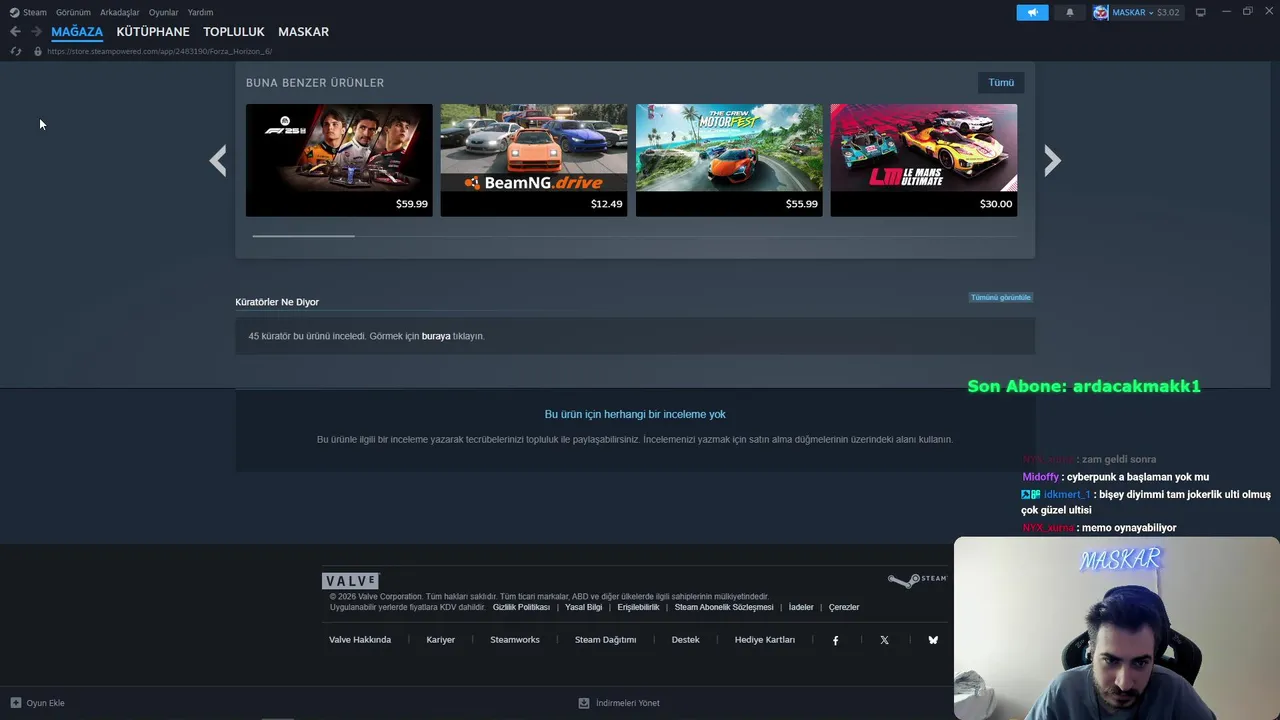Click the $3.02 wallet balance
1280x720 pixels.
click(1168, 12)
